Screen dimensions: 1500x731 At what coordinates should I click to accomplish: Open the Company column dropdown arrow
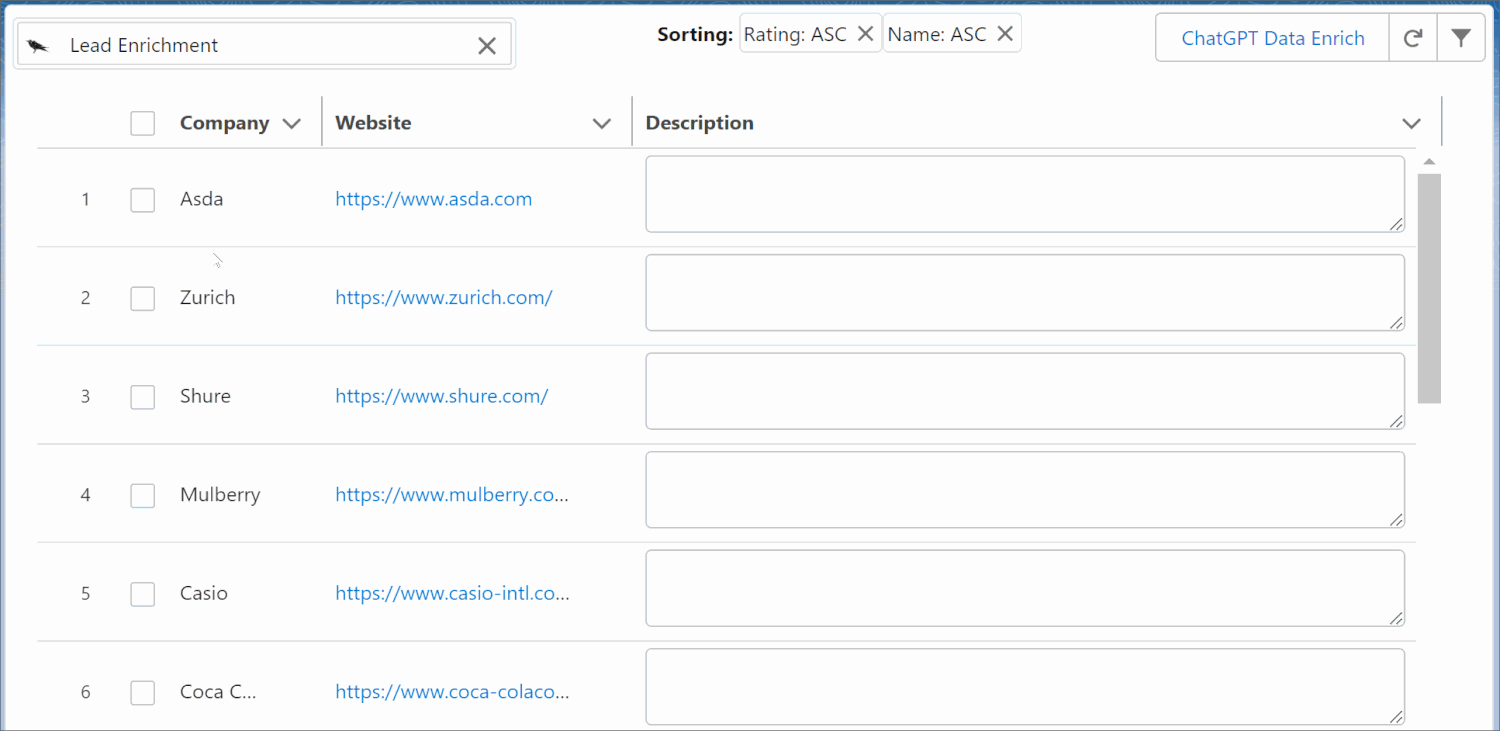(292, 124)
